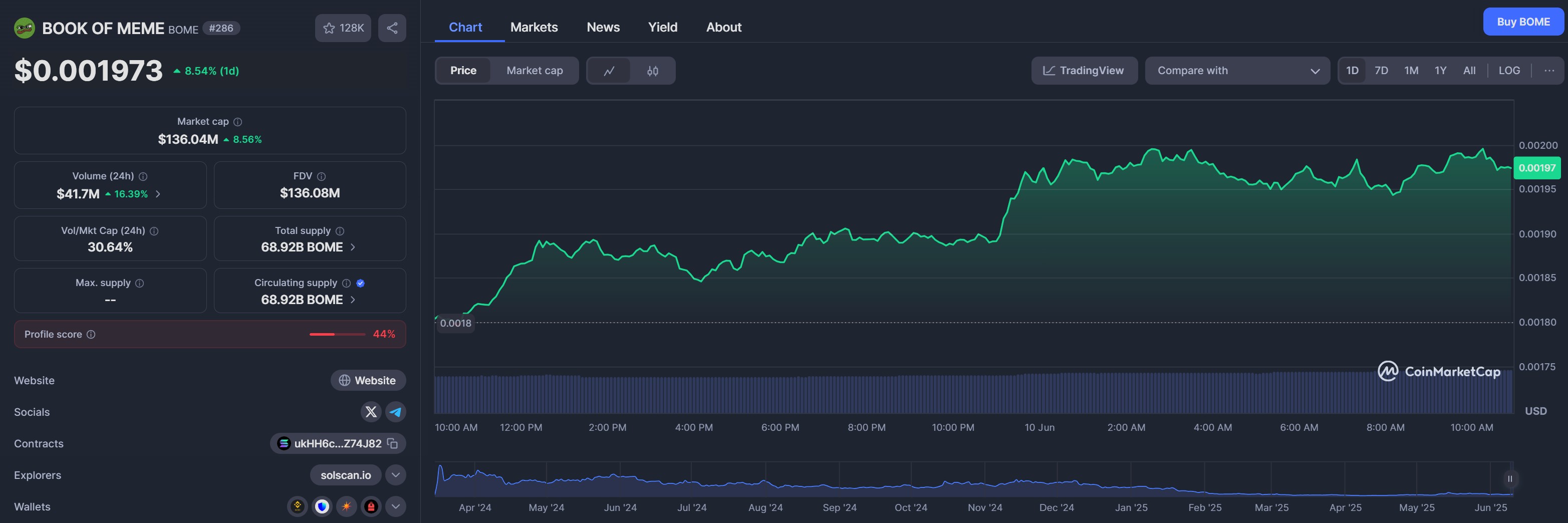1568x523 pixels.
Task: Open Circulating supply info icon
Action: (x=346, y=283)
